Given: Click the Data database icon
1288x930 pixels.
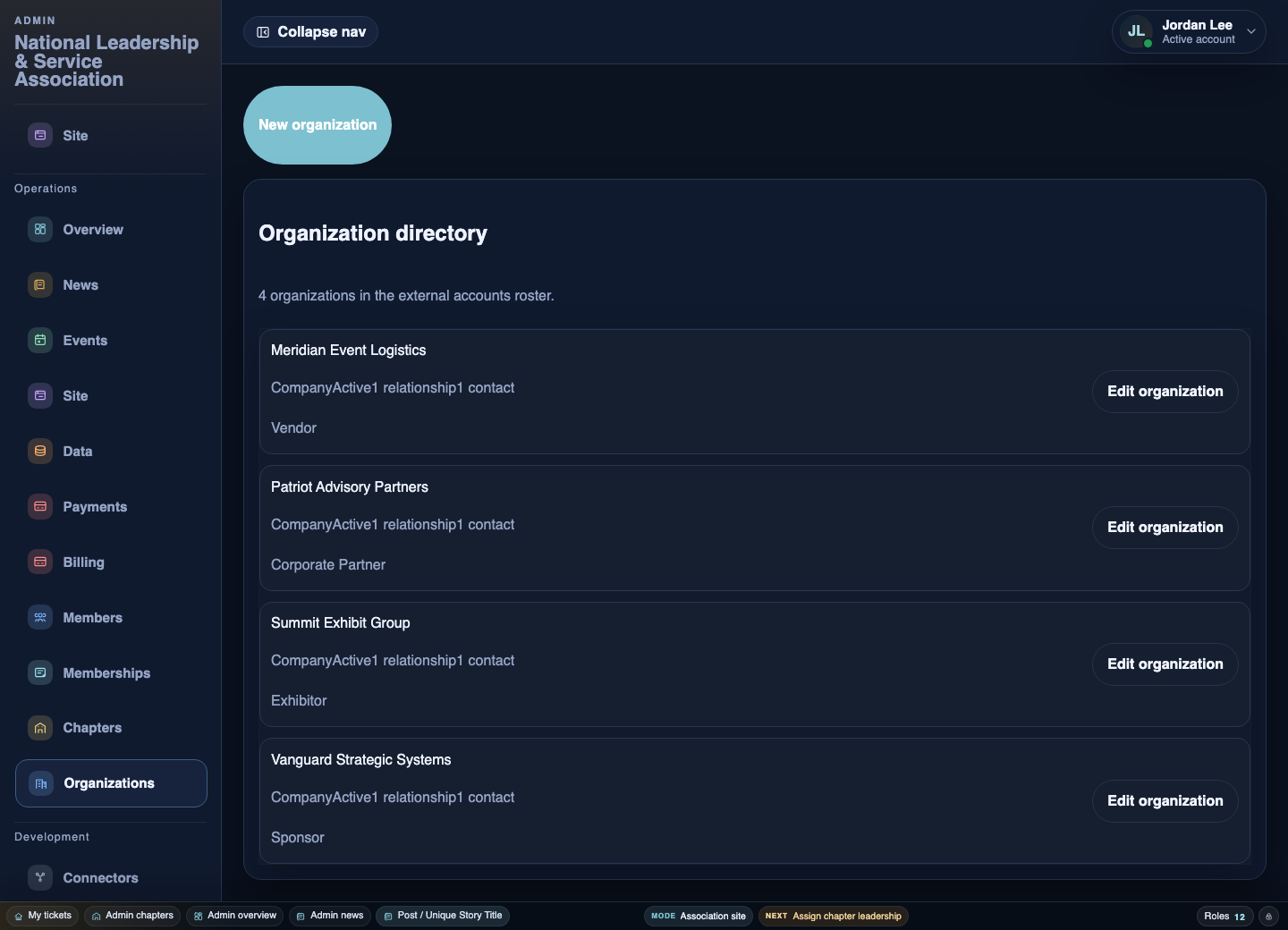Looking at the screenshot, I should 40,452.
